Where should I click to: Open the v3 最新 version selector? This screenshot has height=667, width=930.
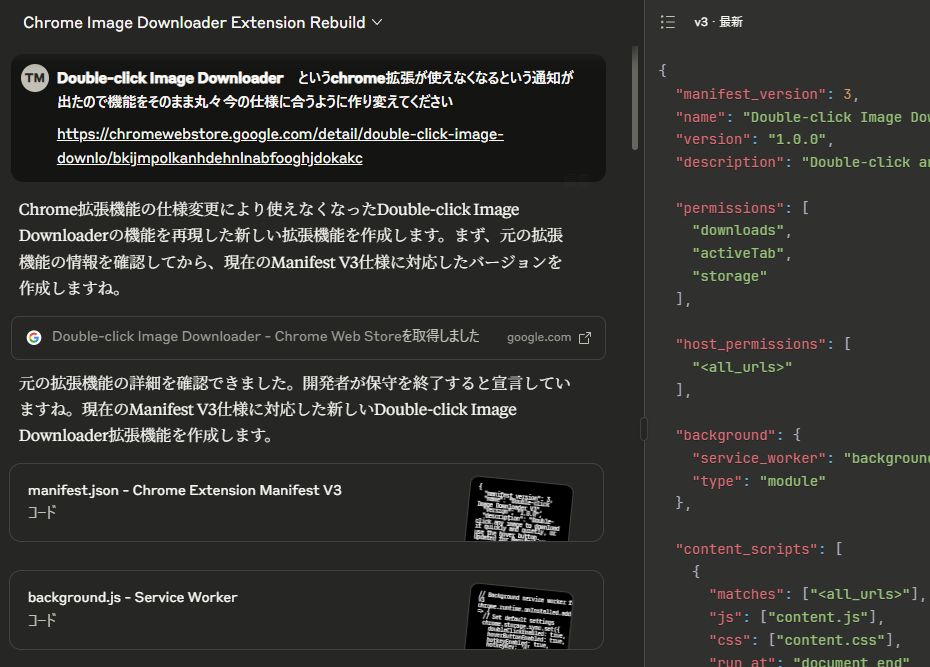(x=718, y=22)
